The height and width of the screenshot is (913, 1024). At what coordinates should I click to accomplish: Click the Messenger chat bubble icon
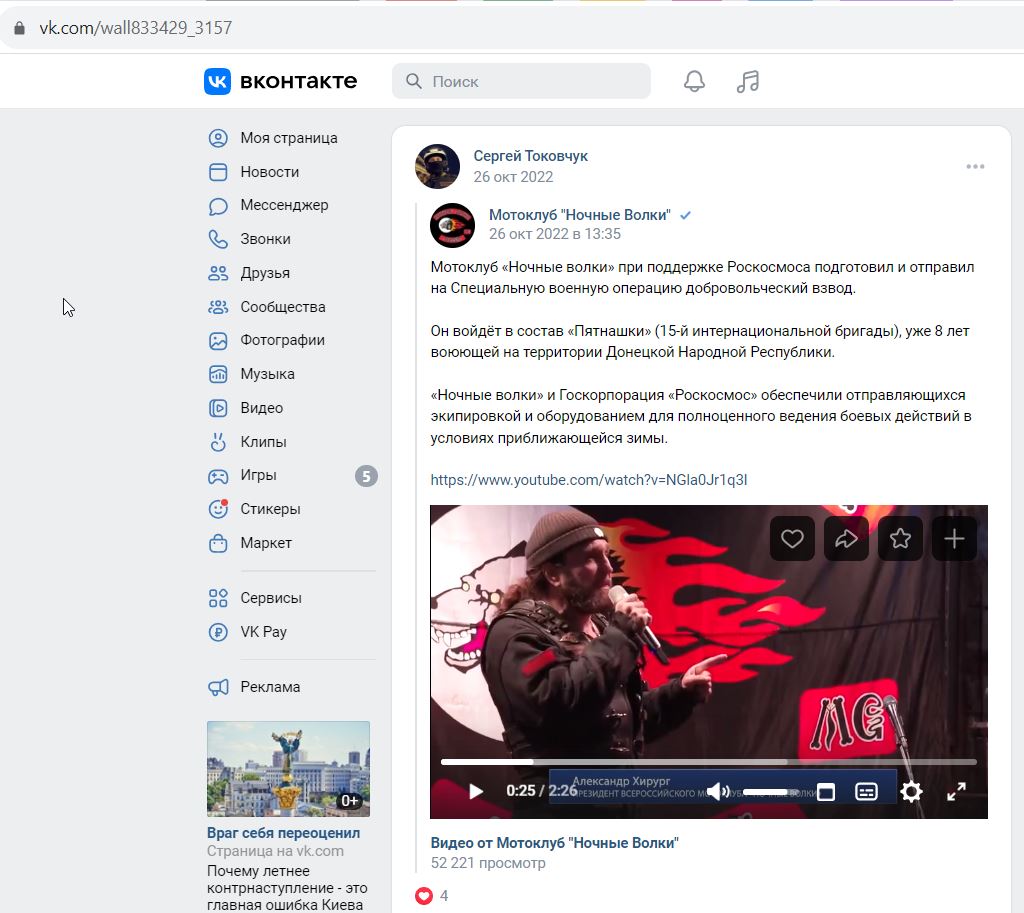click(217, 206)
